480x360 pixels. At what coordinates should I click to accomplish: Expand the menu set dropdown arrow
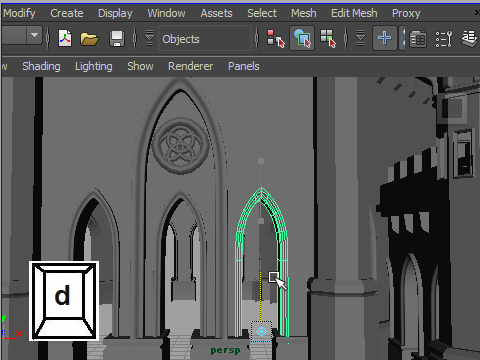pos(34,35)
